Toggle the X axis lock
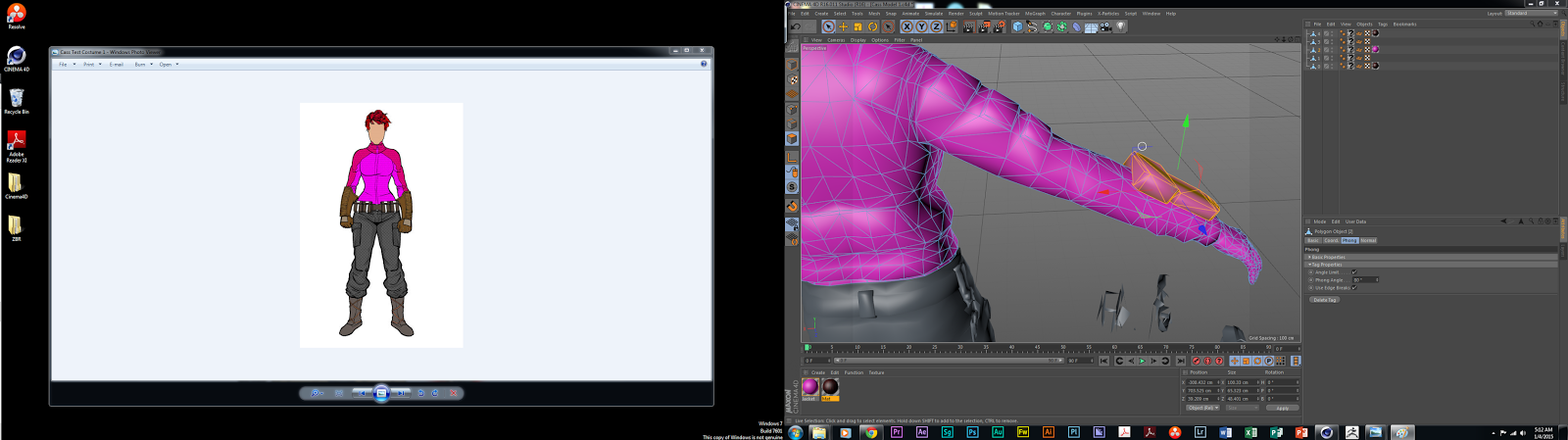The image size is (1568, 440). tap(906, 26)
